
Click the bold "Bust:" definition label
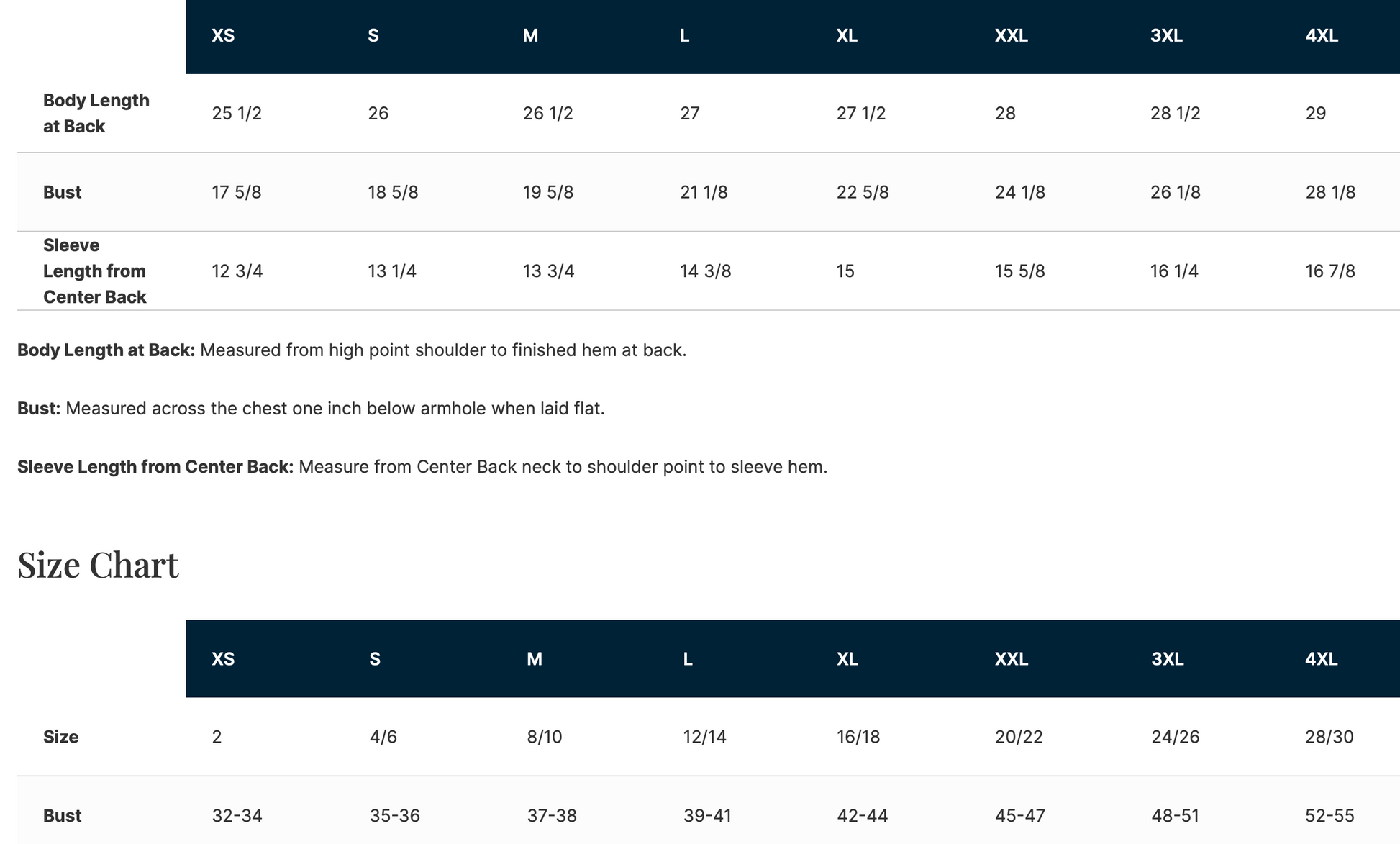point(39,409)
